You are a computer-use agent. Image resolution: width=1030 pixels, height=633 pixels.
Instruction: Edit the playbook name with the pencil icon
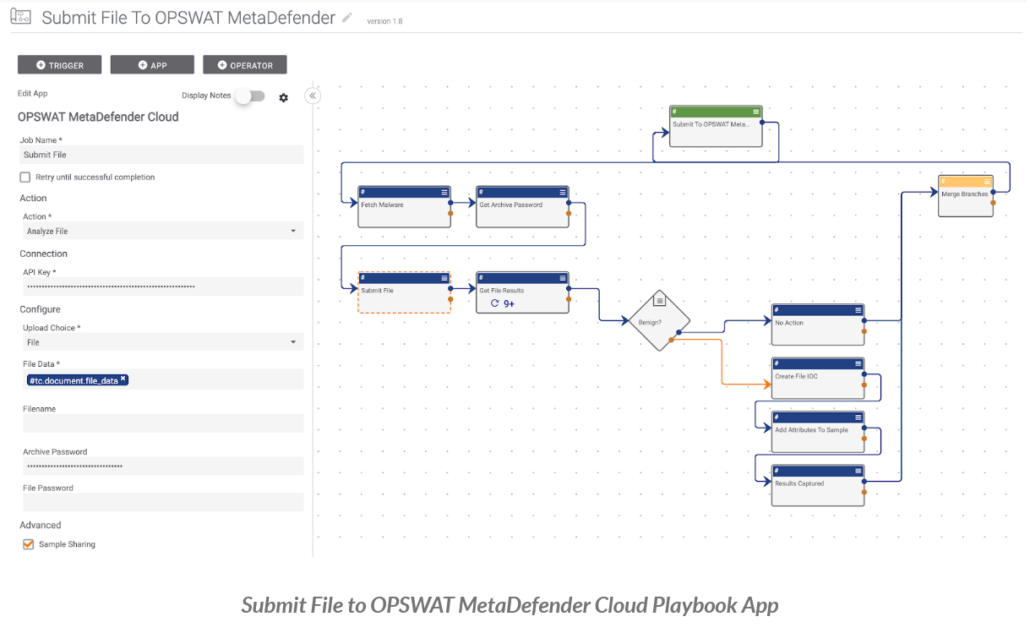pos(347,18)
